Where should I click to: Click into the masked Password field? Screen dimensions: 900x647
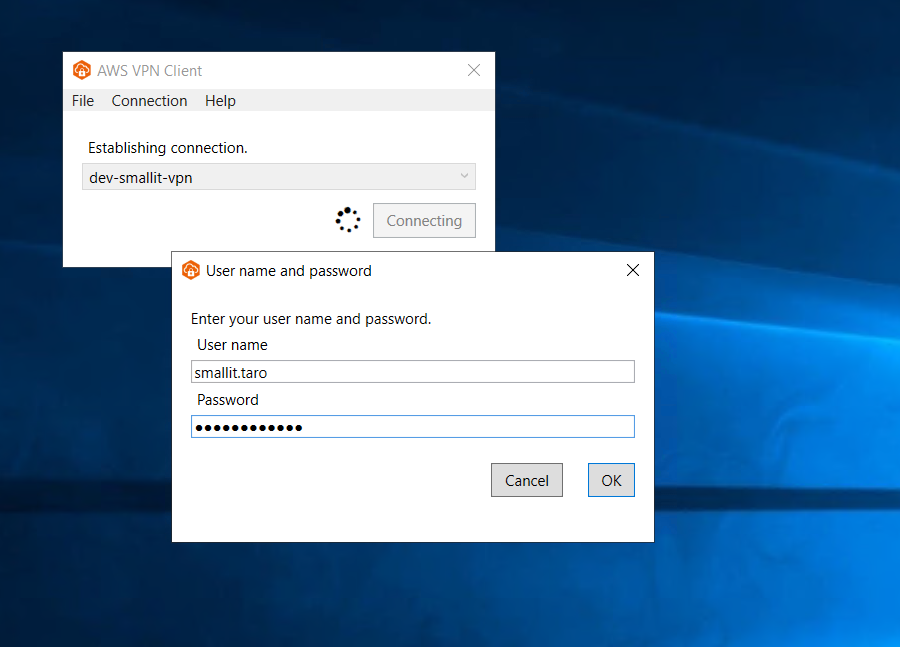(412, 427)
